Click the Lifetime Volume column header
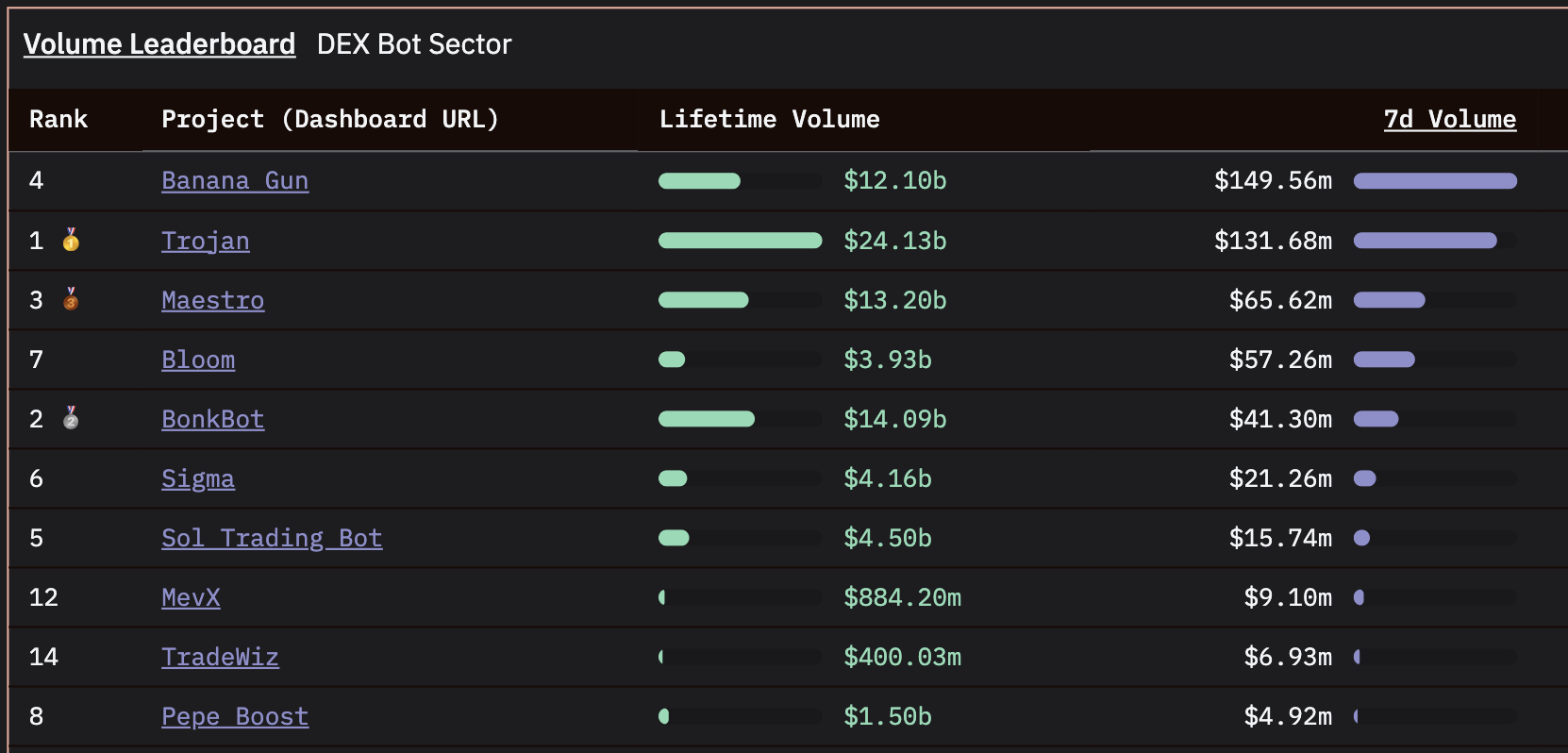This screenshot has width=1568, height=753. tap(770, 119)
